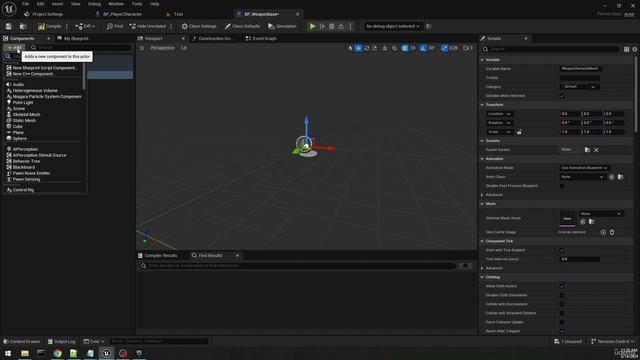Screen dimensions: 640x360
Task: Click the green Play button
Action: (312, 26)
